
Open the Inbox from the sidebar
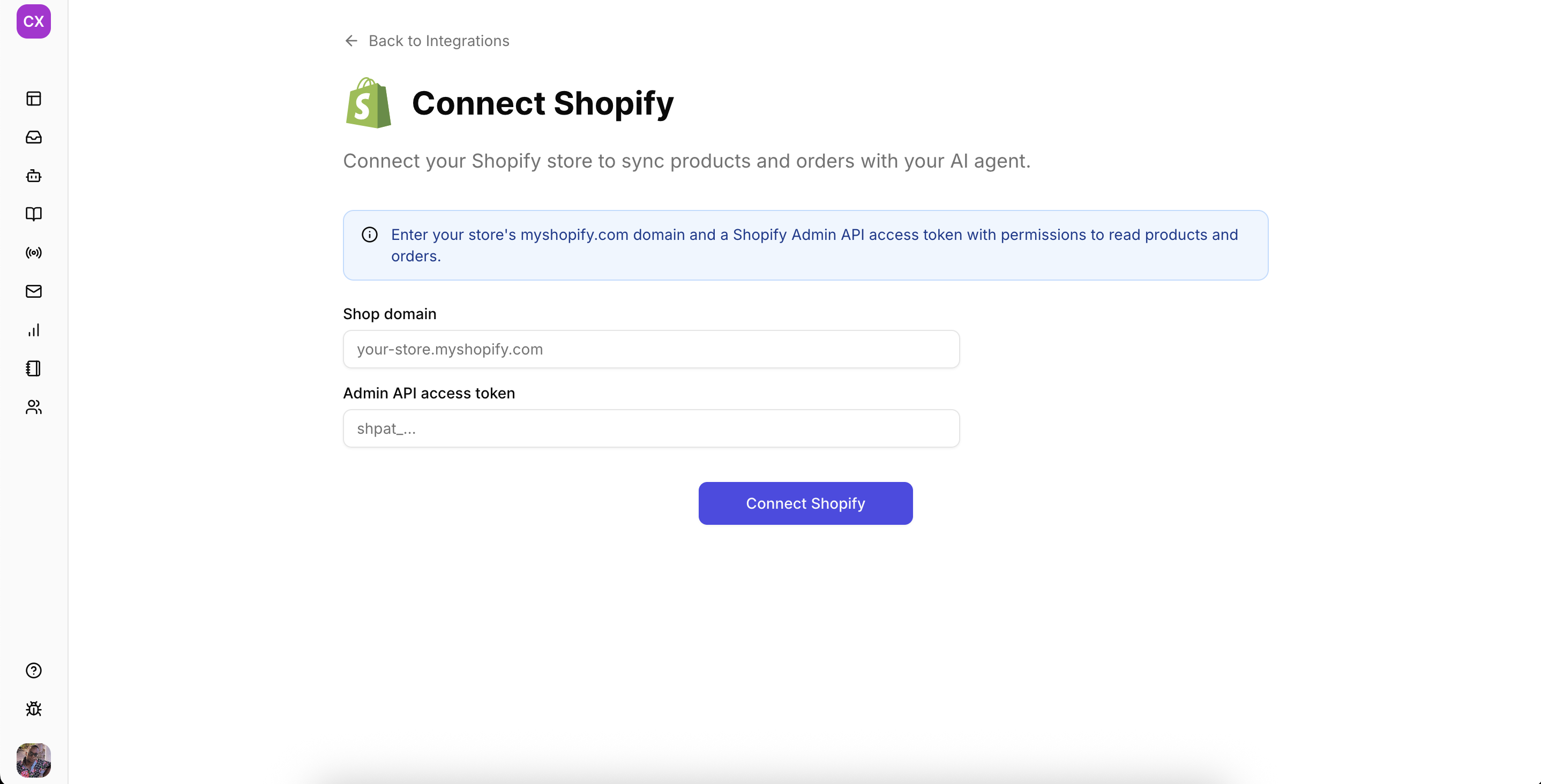(x=34, y=137)
